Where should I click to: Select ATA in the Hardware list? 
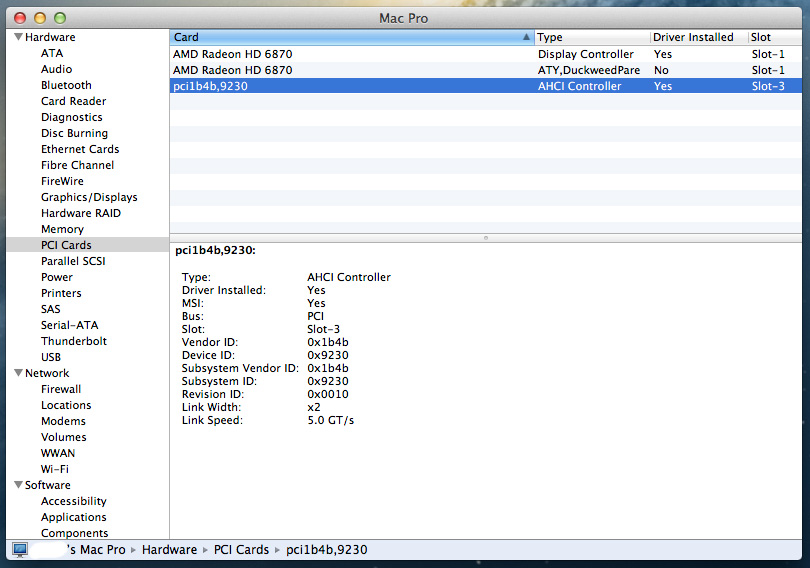point(52,53)
